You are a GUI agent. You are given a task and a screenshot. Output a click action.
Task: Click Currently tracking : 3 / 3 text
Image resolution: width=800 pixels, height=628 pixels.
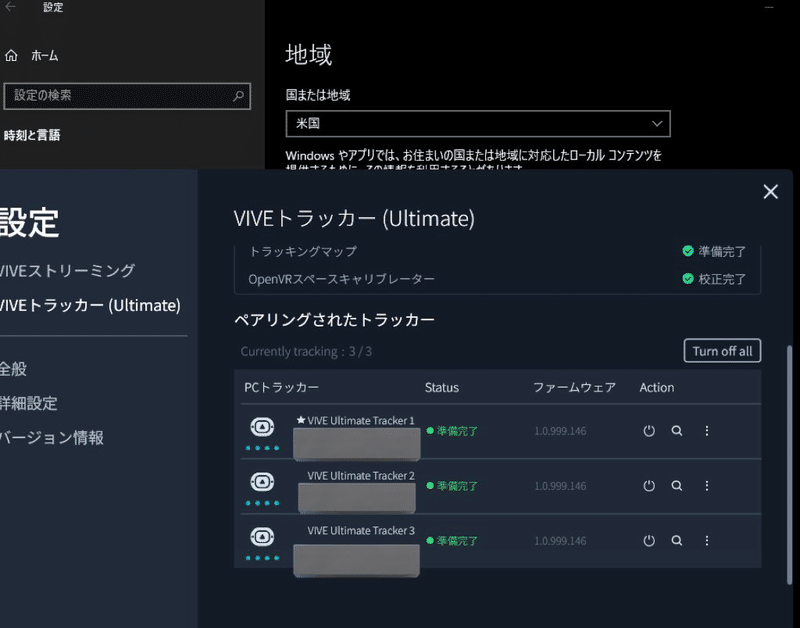(x=306, y=351)
